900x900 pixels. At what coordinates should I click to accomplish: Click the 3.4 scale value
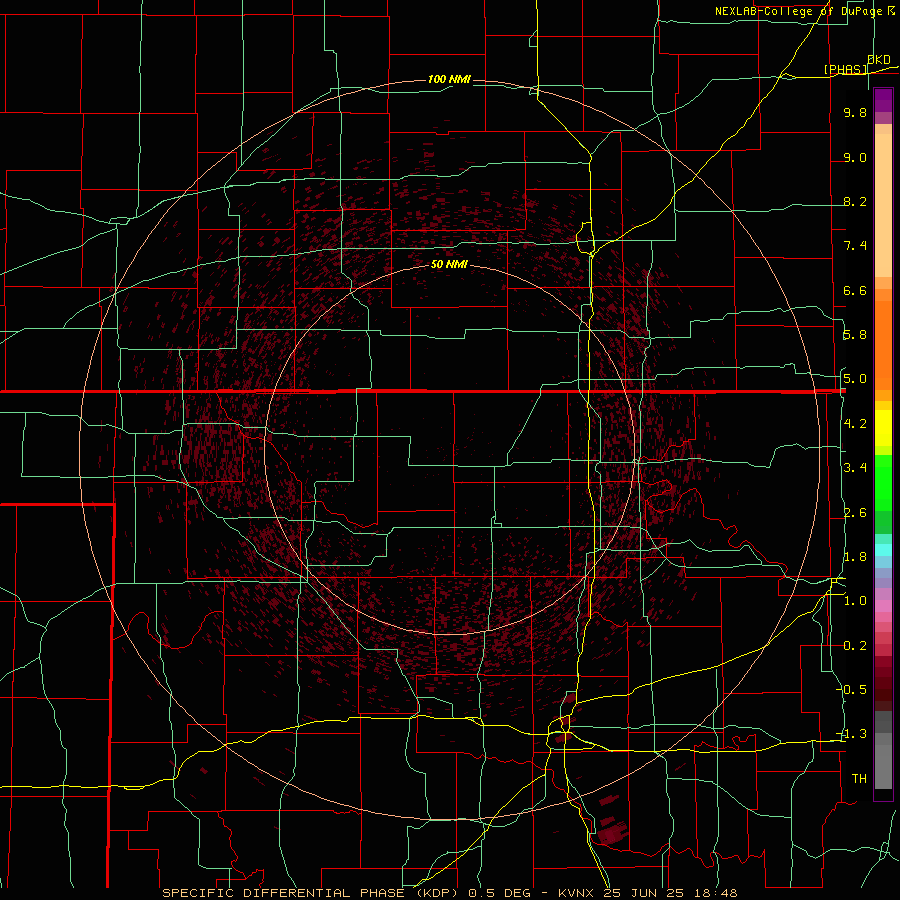855,468
